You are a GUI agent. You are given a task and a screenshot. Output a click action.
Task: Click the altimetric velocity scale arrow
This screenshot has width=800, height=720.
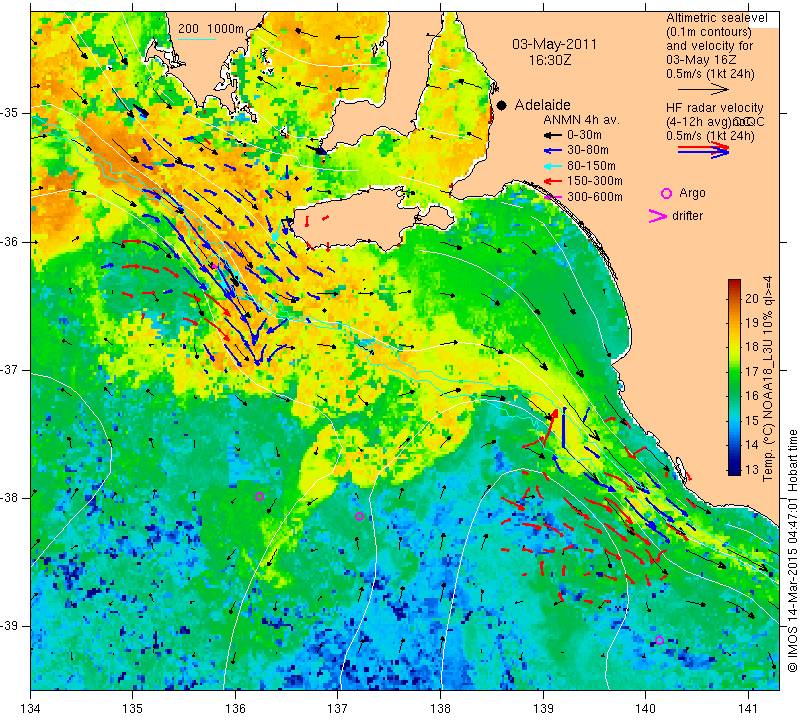click(703, 90)
